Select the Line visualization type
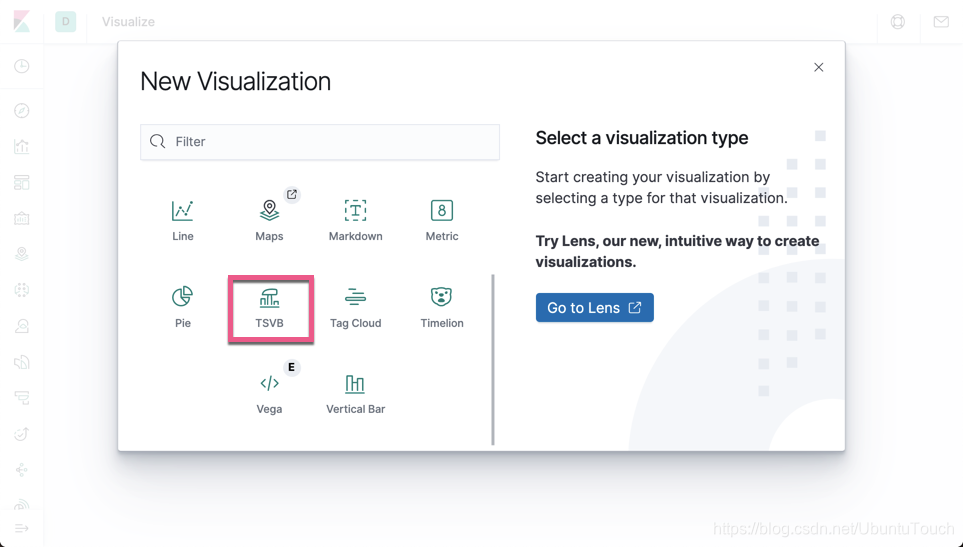 [x=182, y=220]
